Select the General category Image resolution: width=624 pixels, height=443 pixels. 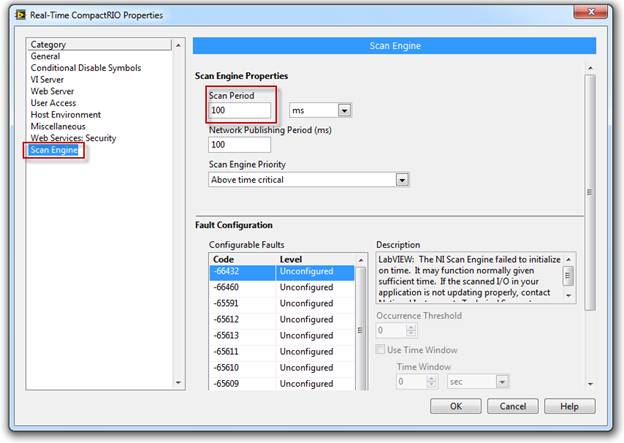[45, 57]
